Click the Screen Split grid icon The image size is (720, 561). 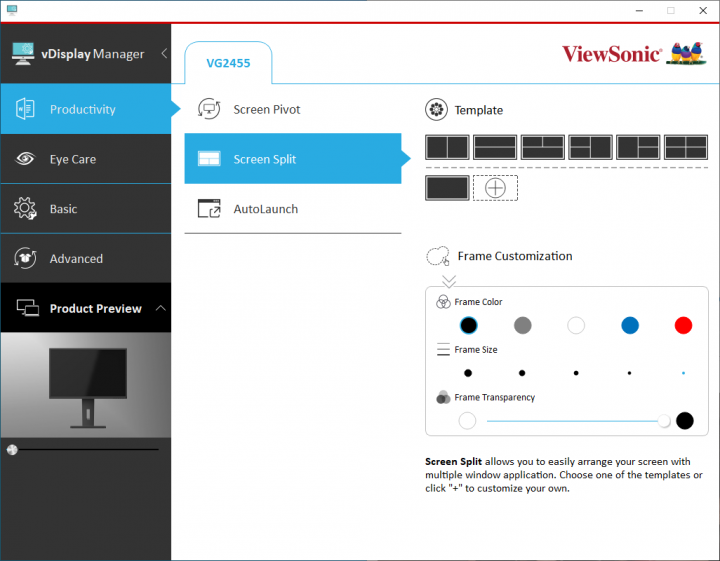209,159
